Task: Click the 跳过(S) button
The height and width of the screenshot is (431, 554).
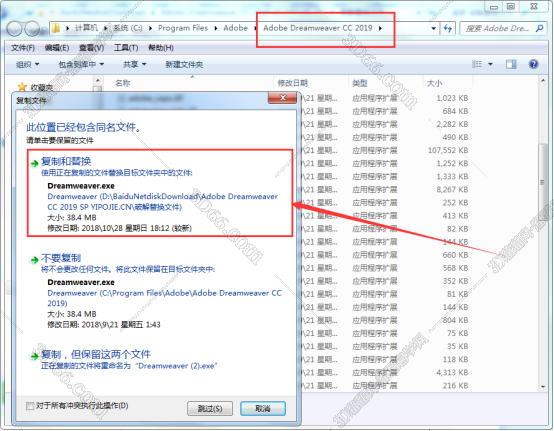Action: tap(210, 409)
